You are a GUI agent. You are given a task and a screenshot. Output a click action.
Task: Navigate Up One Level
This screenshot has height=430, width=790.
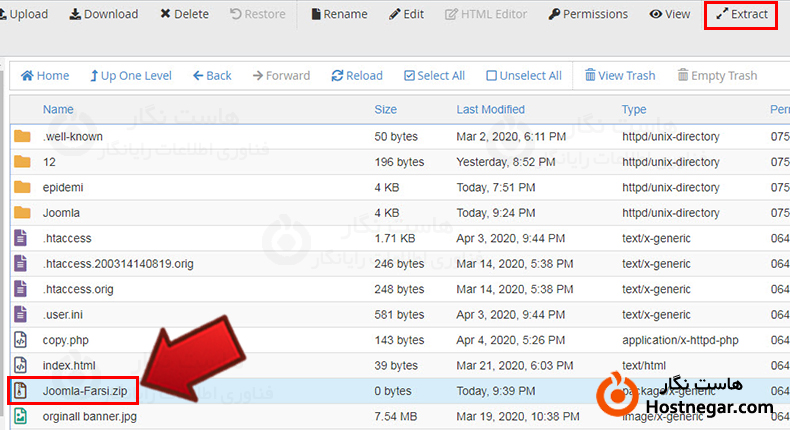click(131, 75)
